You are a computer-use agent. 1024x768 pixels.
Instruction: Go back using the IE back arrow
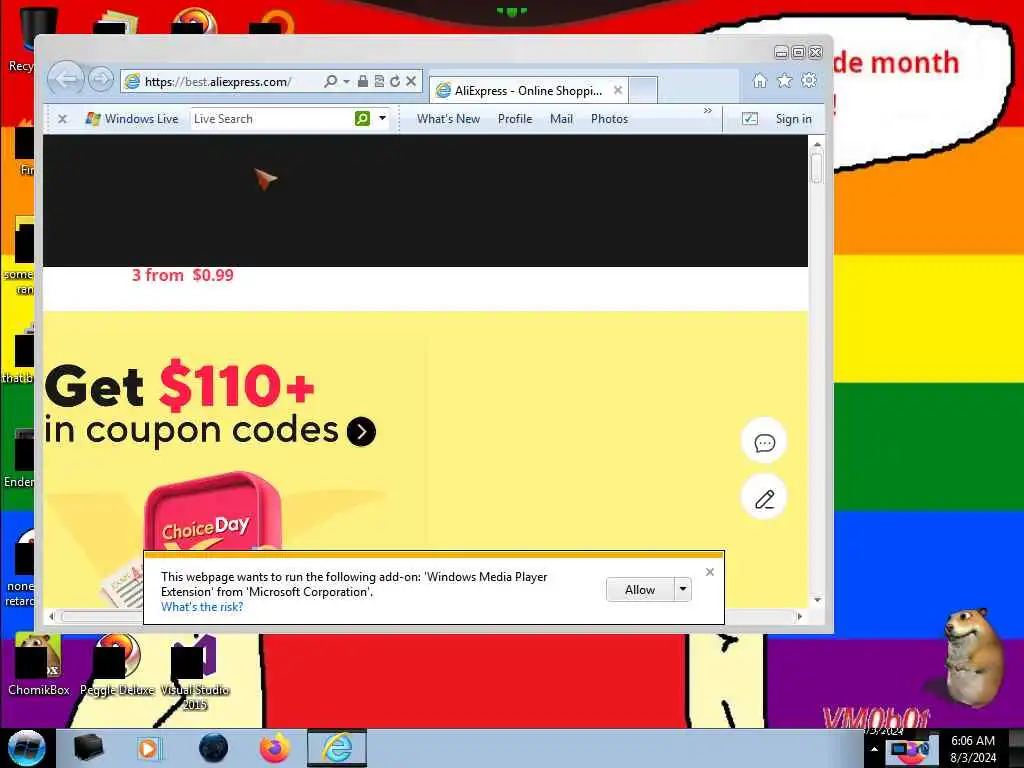(x=66, y=80)
